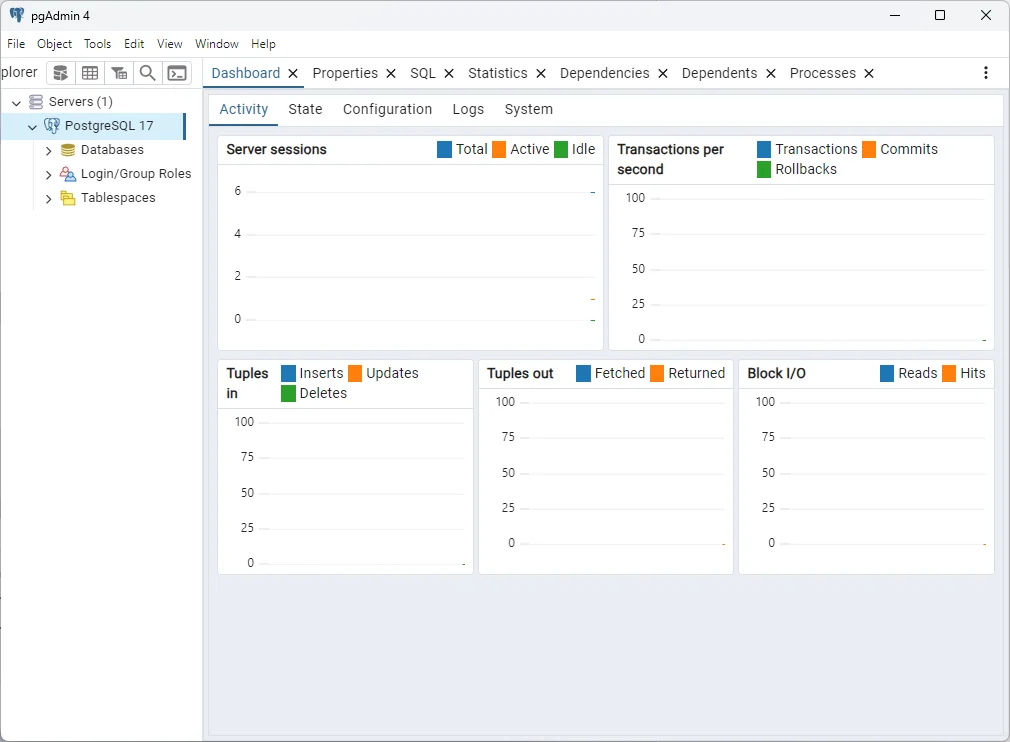This screenshot has height=742, width=1010.
Task: Open the File menu
Action: tap(16, 44)
